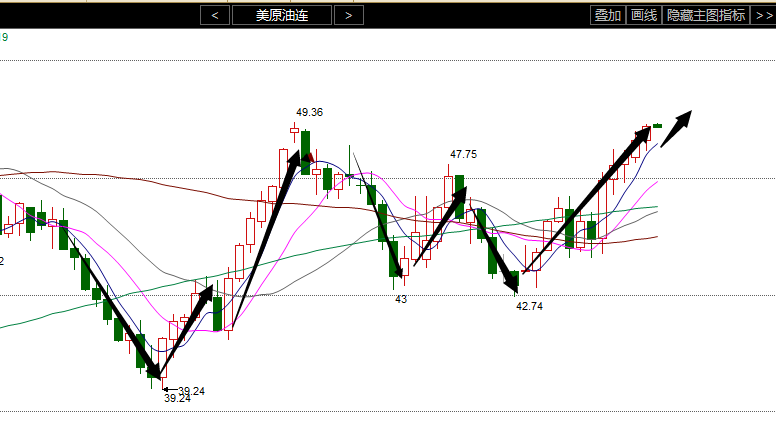
Task: Click the latest small green candle at right
Action: [658, 125]
